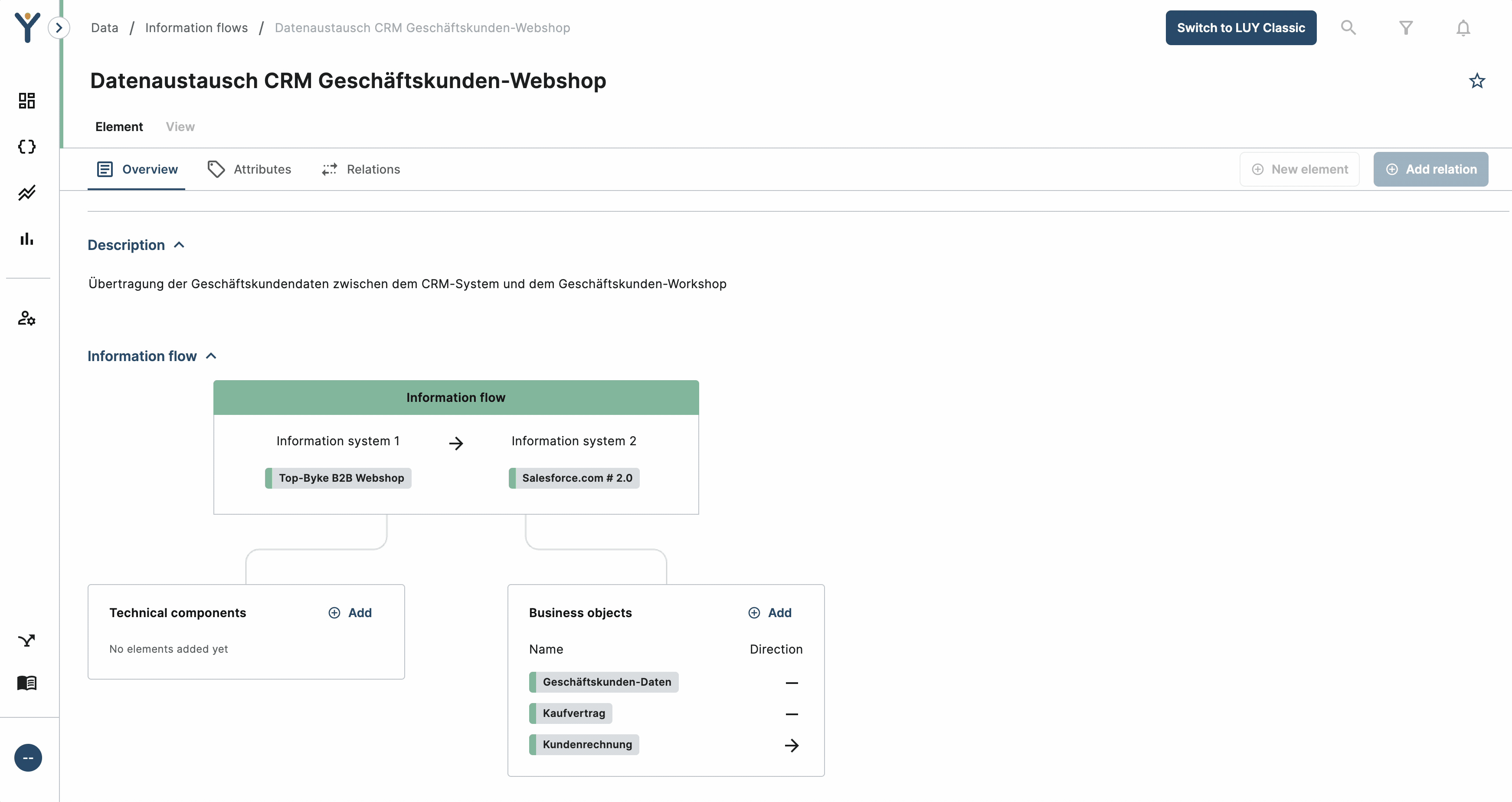The width and height of the screenshot is (1512, 802).
Task: Open user administration settings icon
Action: [27, 318]
